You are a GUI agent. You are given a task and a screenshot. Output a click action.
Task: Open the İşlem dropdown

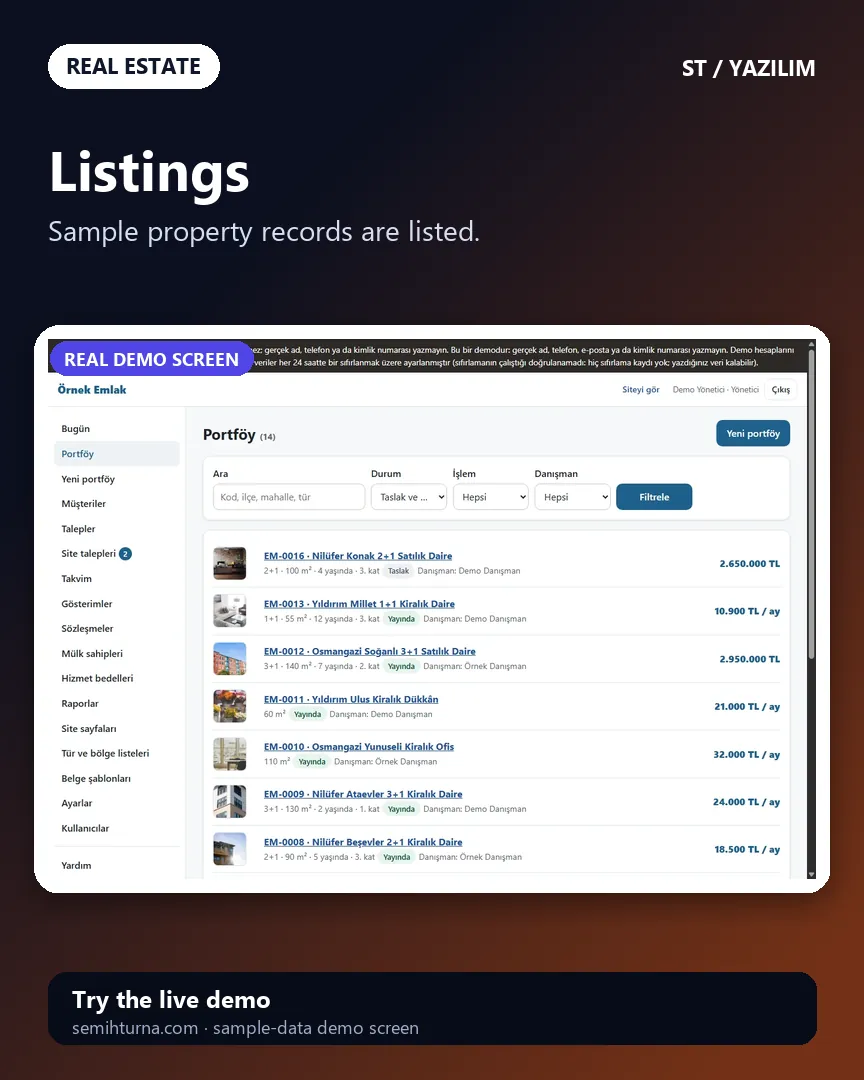[x=491, y=497]
